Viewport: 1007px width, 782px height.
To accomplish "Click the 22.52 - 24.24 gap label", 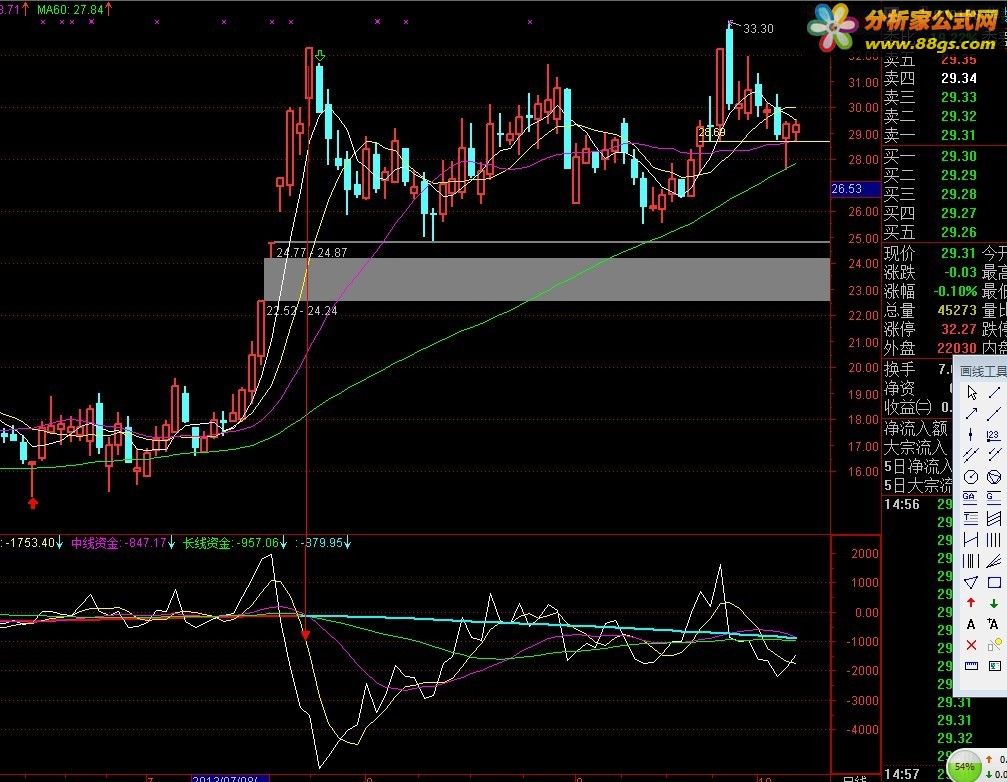I will (302, 311).
